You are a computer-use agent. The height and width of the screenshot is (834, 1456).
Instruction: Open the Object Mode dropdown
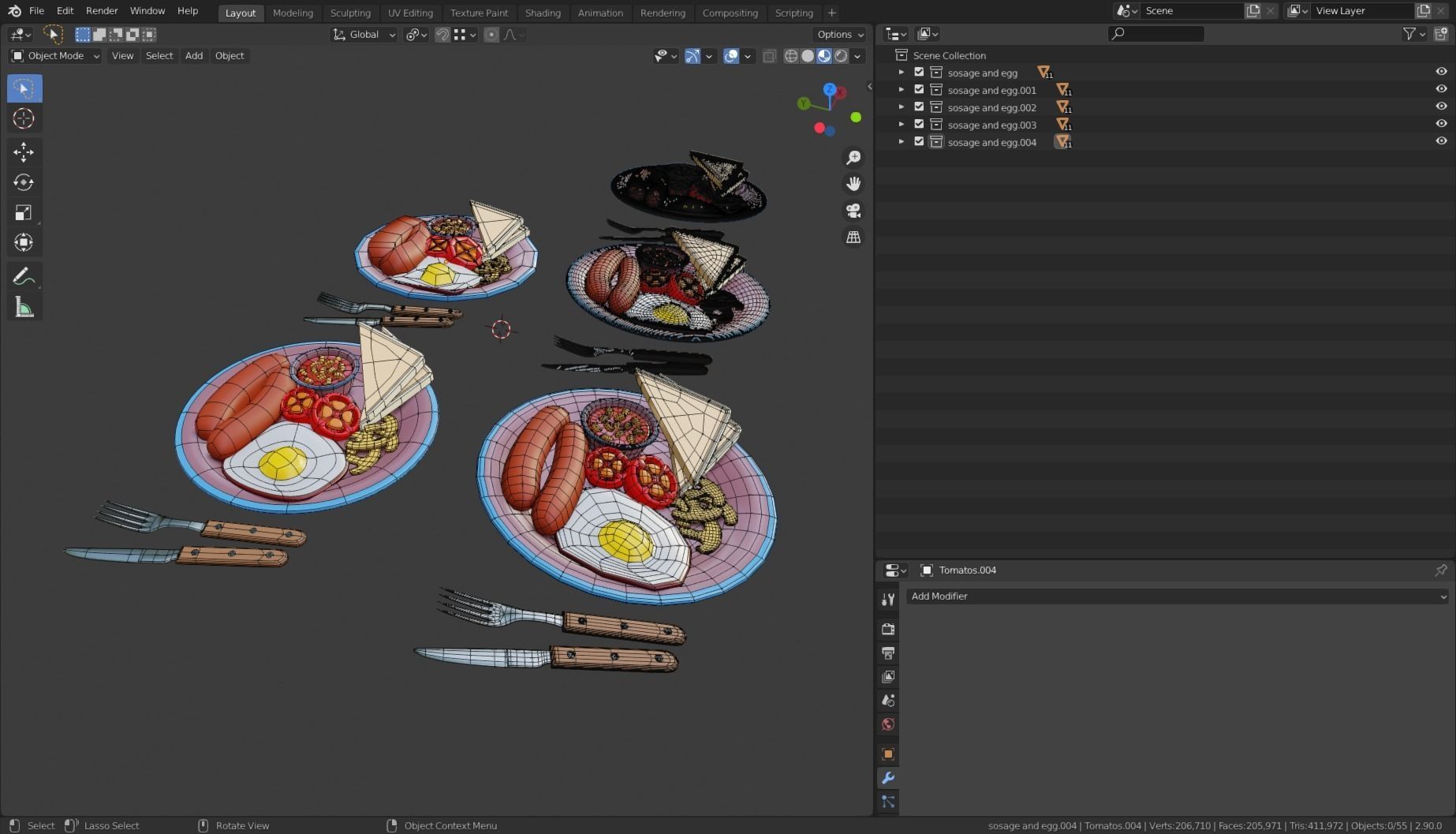point(55,56)
